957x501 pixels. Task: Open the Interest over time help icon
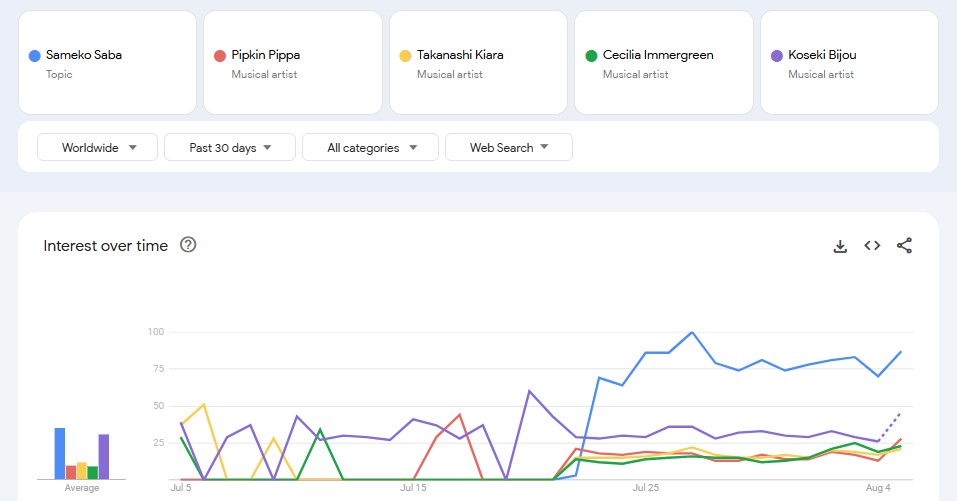pyautogui.click(x=188, y=245)
